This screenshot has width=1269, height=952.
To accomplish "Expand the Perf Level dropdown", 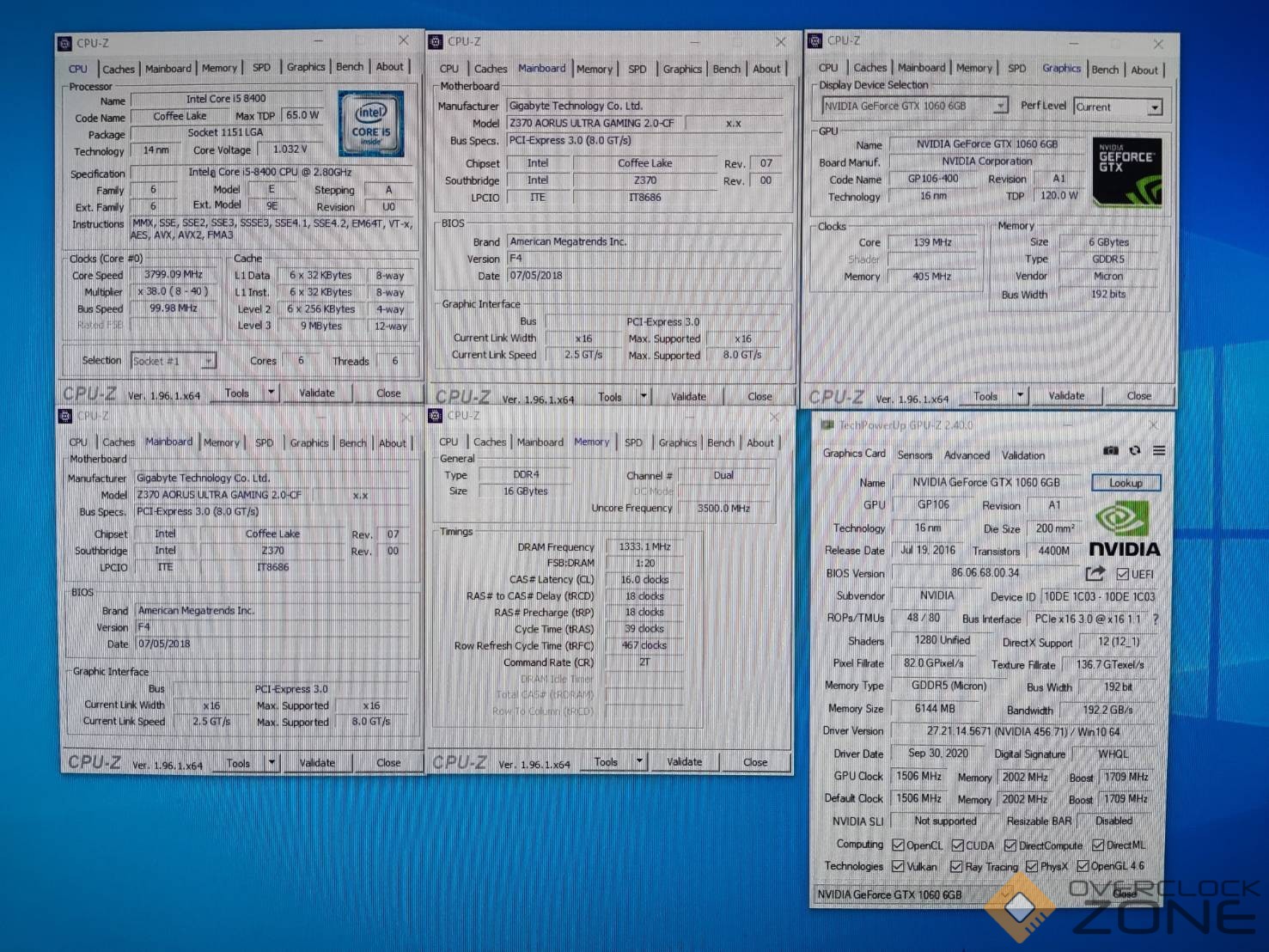I will pos(1155,107).
